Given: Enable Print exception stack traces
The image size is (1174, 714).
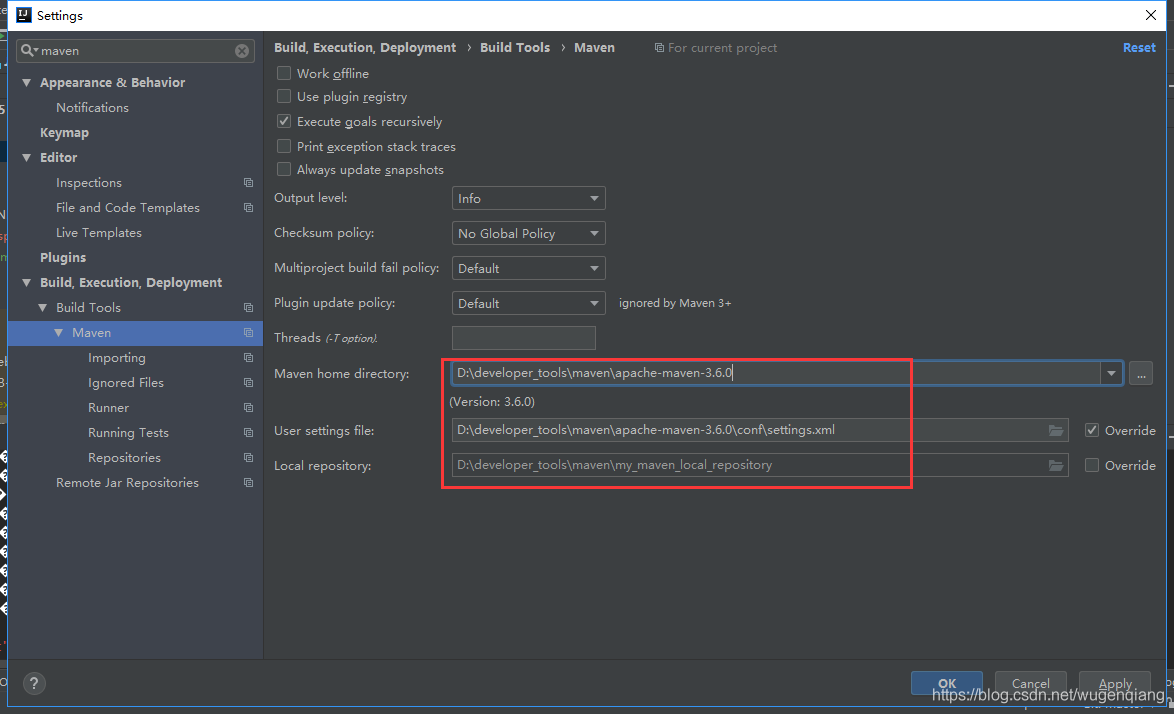Looking at the screenshot, I should pyautogui.click(x=284, y=147).
